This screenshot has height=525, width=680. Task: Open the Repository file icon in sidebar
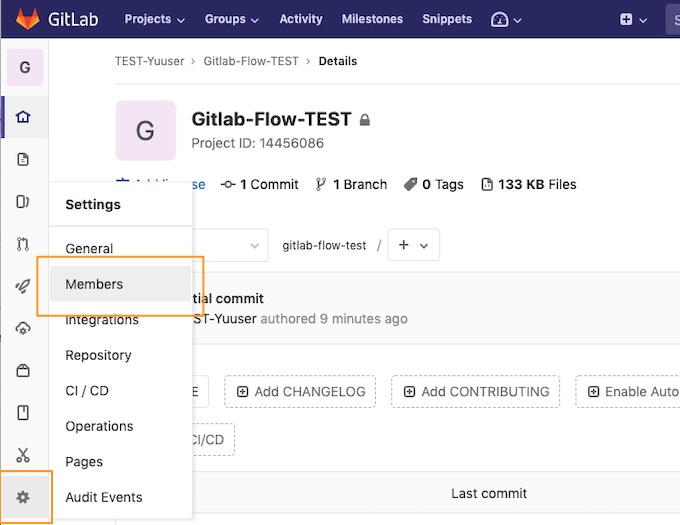coord(23,159)
